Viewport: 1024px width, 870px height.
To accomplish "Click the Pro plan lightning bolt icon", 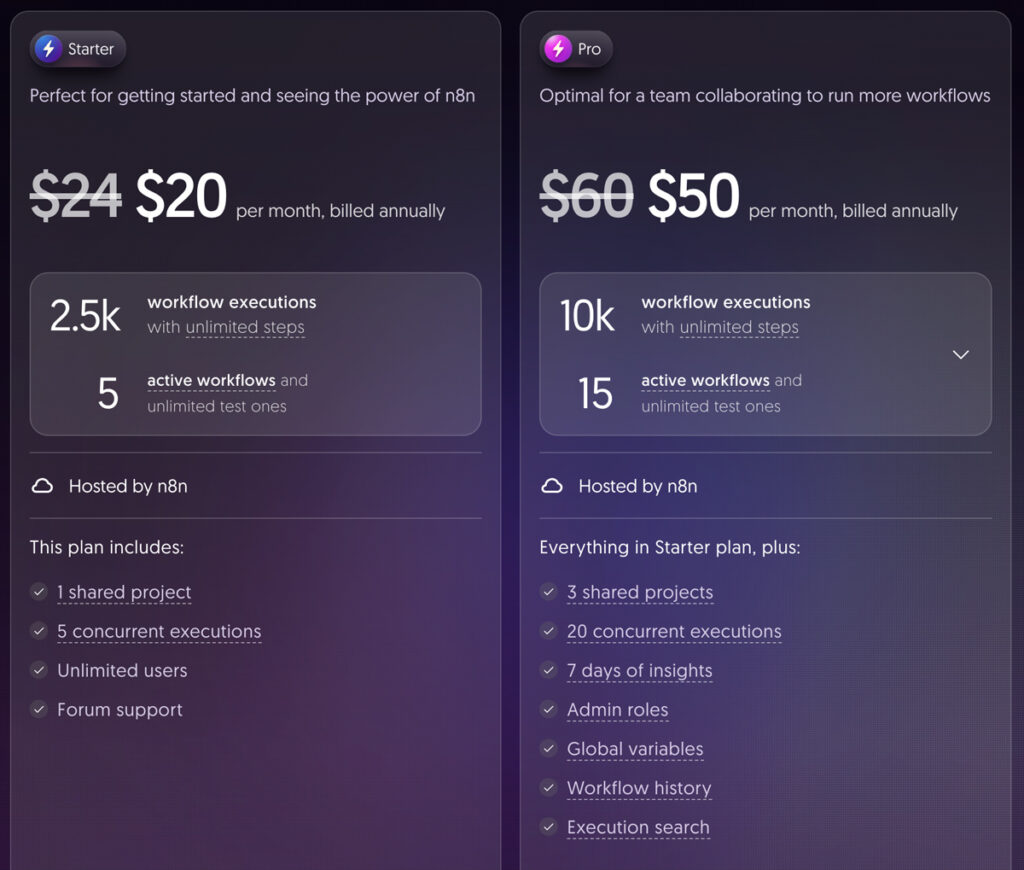I will click(557, 49).
